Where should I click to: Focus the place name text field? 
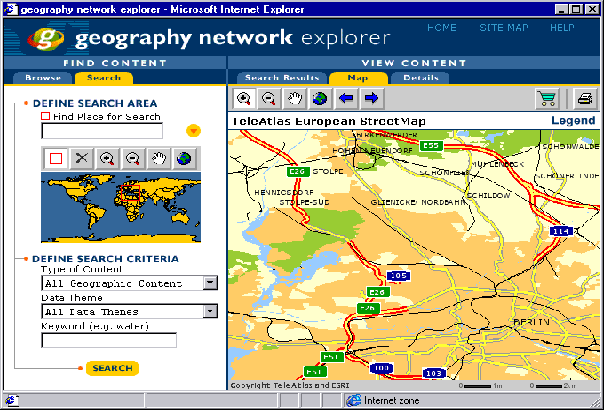[102, 131]
